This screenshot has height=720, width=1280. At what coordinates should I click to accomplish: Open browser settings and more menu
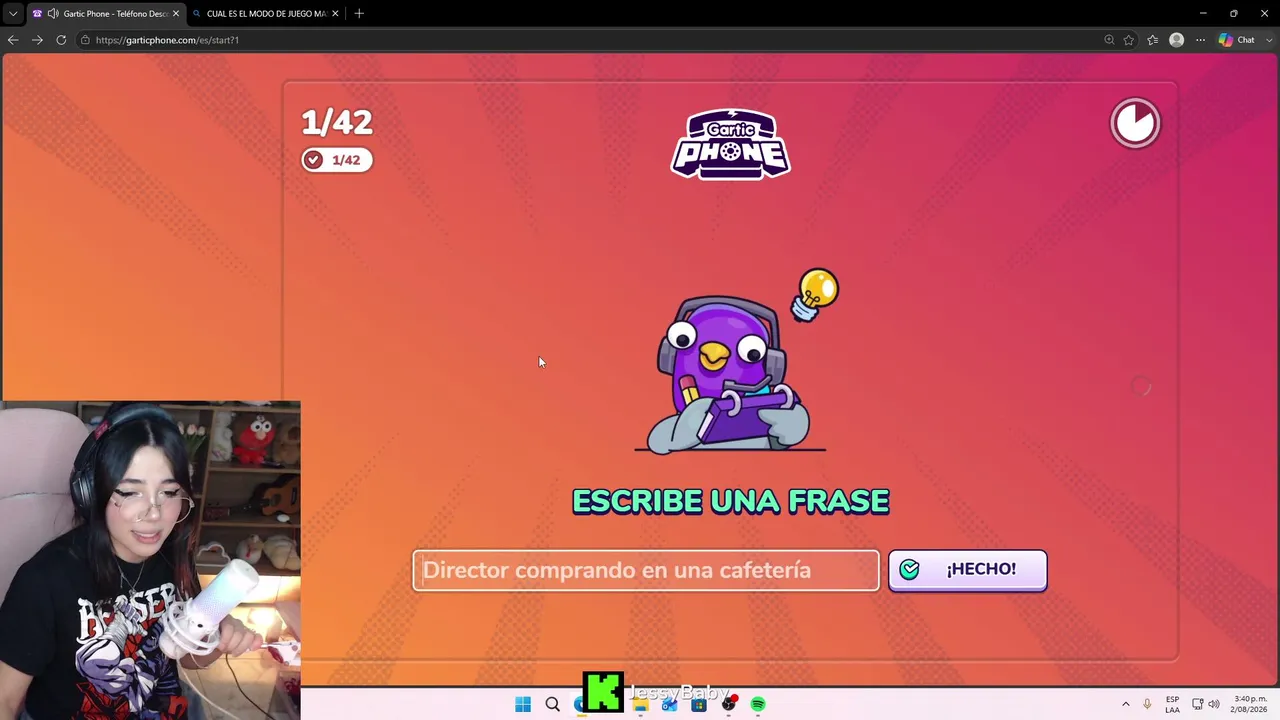coord(1200,40)
